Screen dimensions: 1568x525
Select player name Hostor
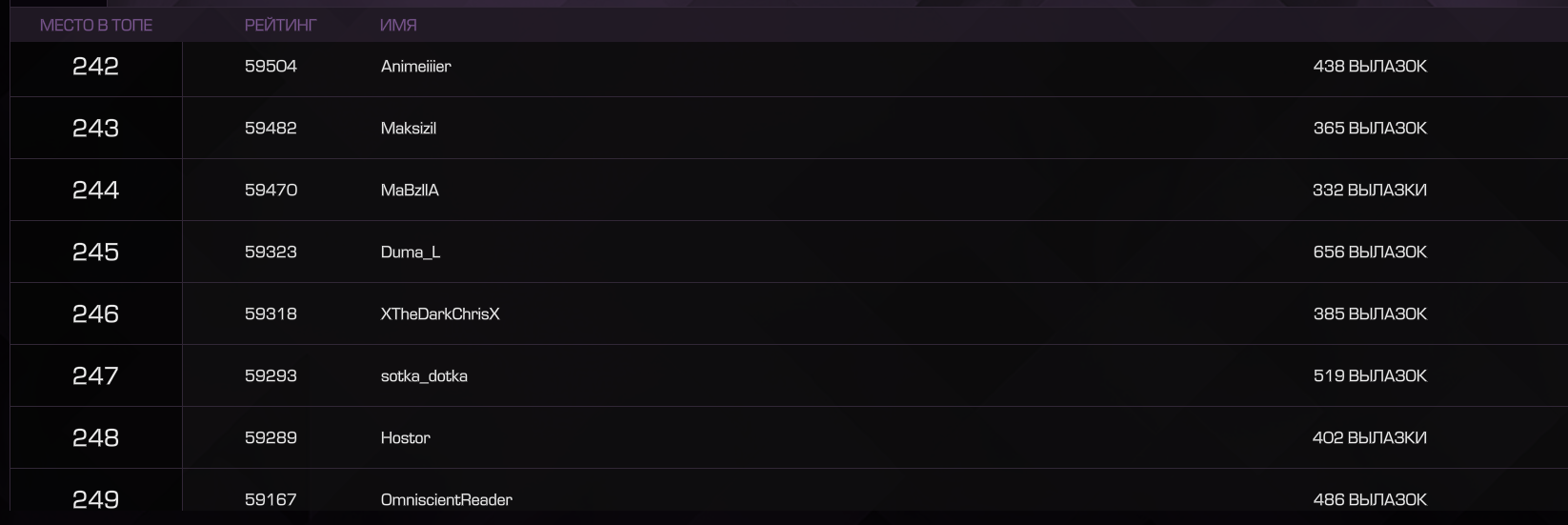(406, 438)
